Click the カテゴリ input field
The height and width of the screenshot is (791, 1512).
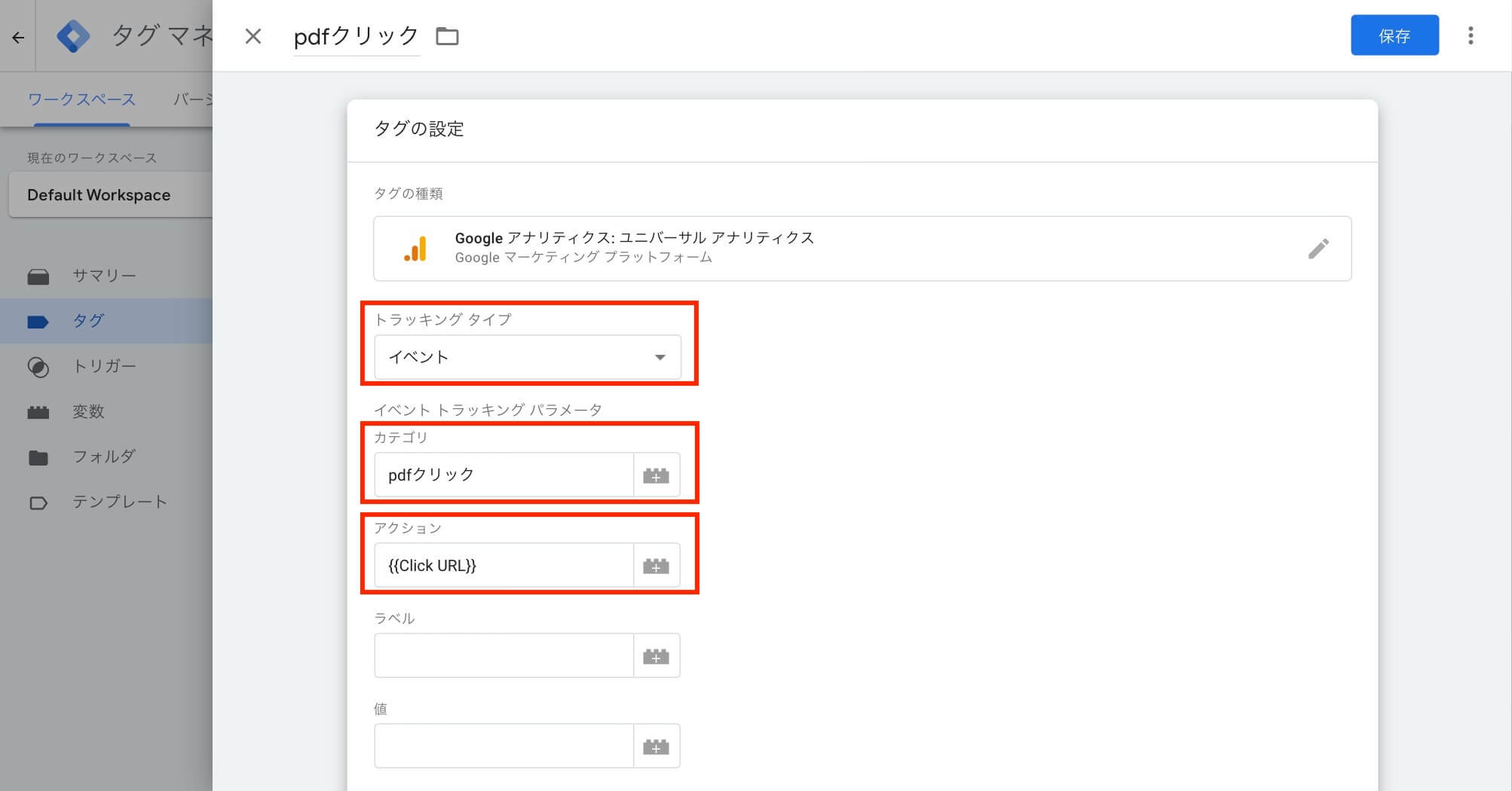click(x=503, y=475)
